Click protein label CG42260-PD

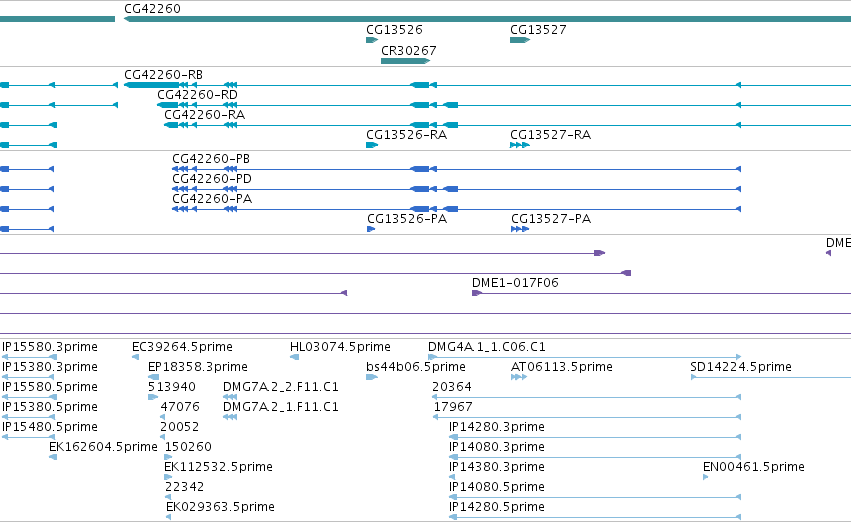pos(212,179)
